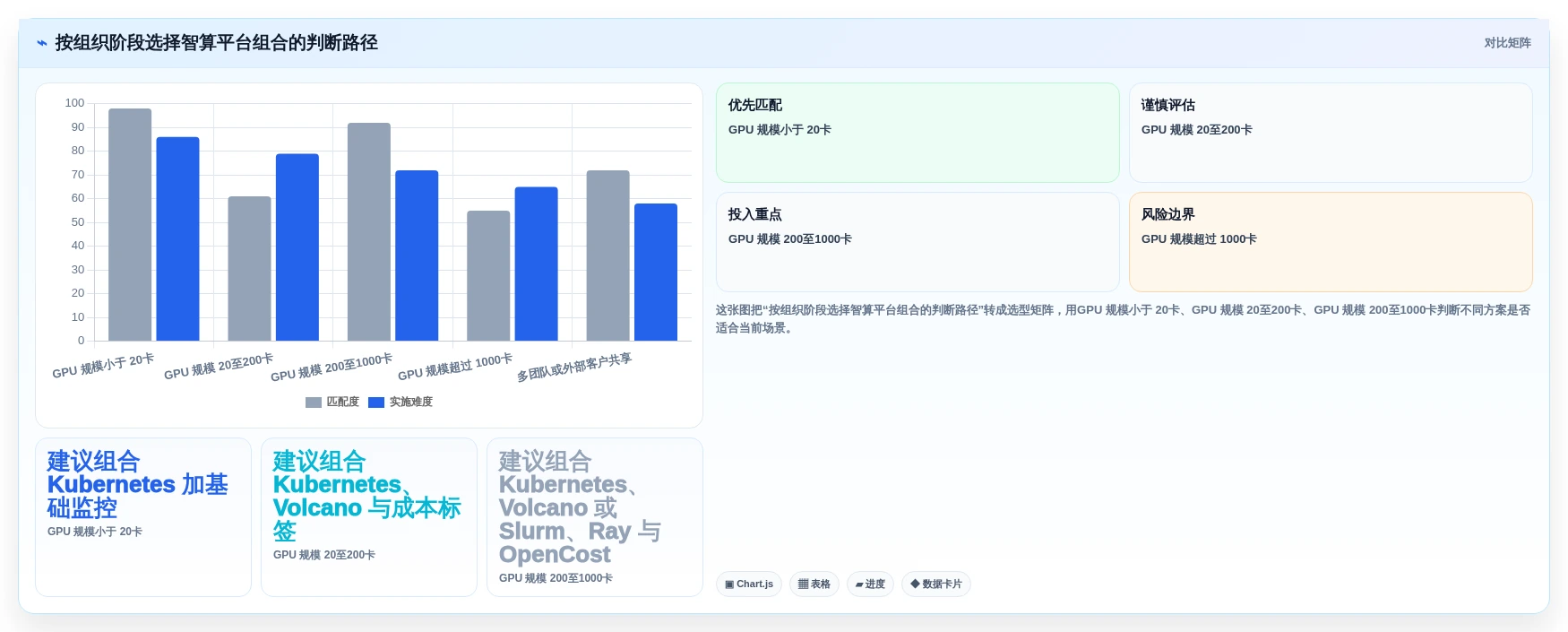Click the 进度 chip
This screenshot has height=632, width=1568.
click(x=870, y=584)
